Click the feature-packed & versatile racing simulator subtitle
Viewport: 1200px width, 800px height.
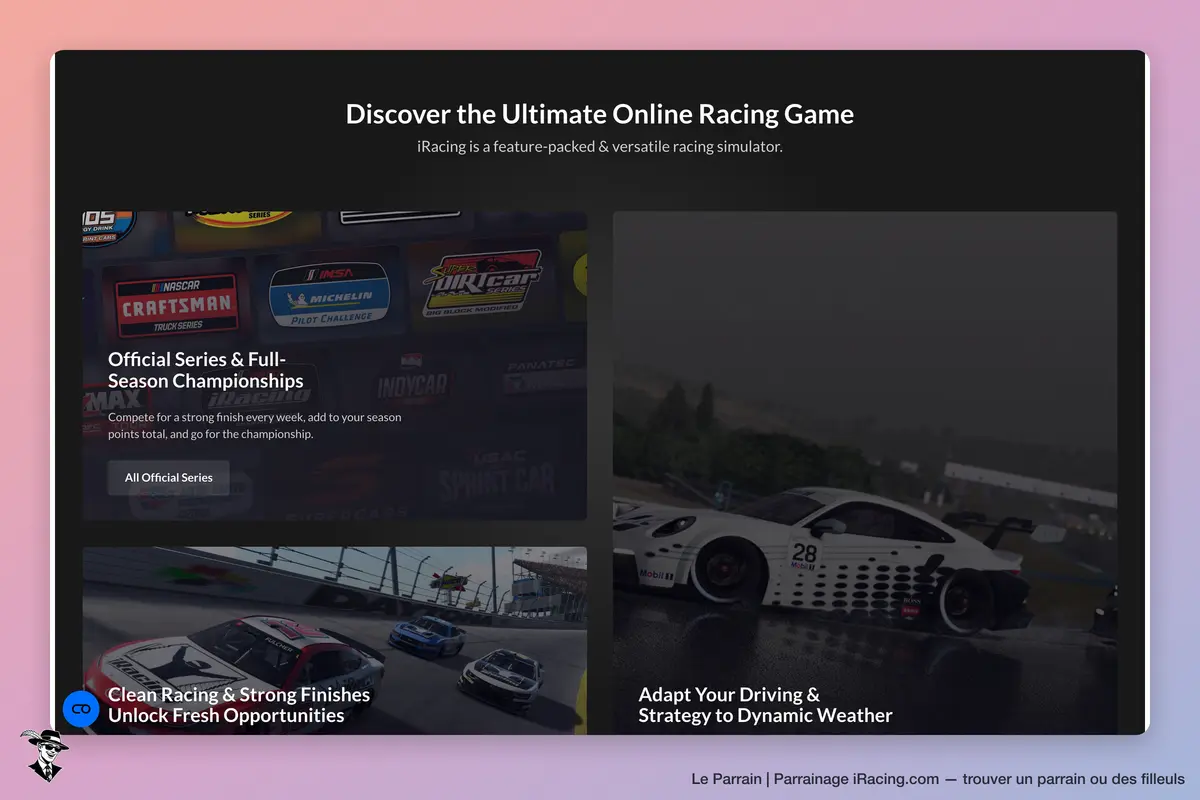coord(600,147)
